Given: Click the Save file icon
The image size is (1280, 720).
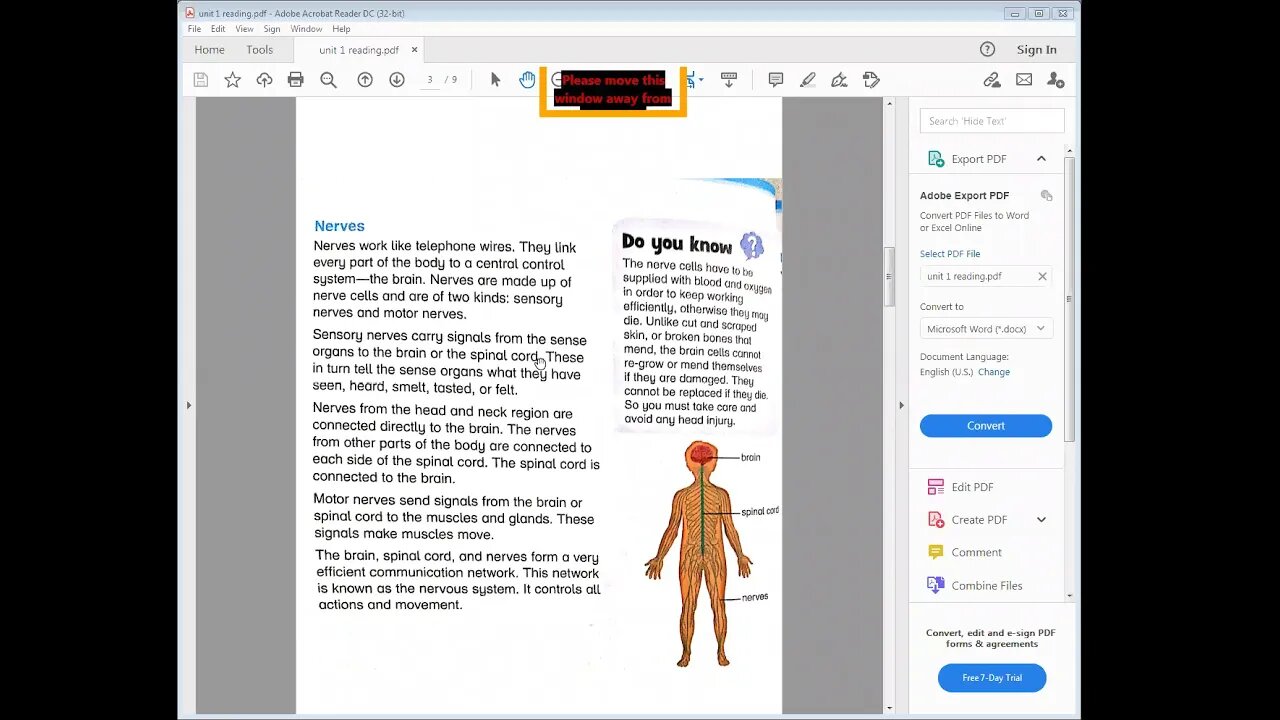Looking at the screenshot, I should click(201, 80).
